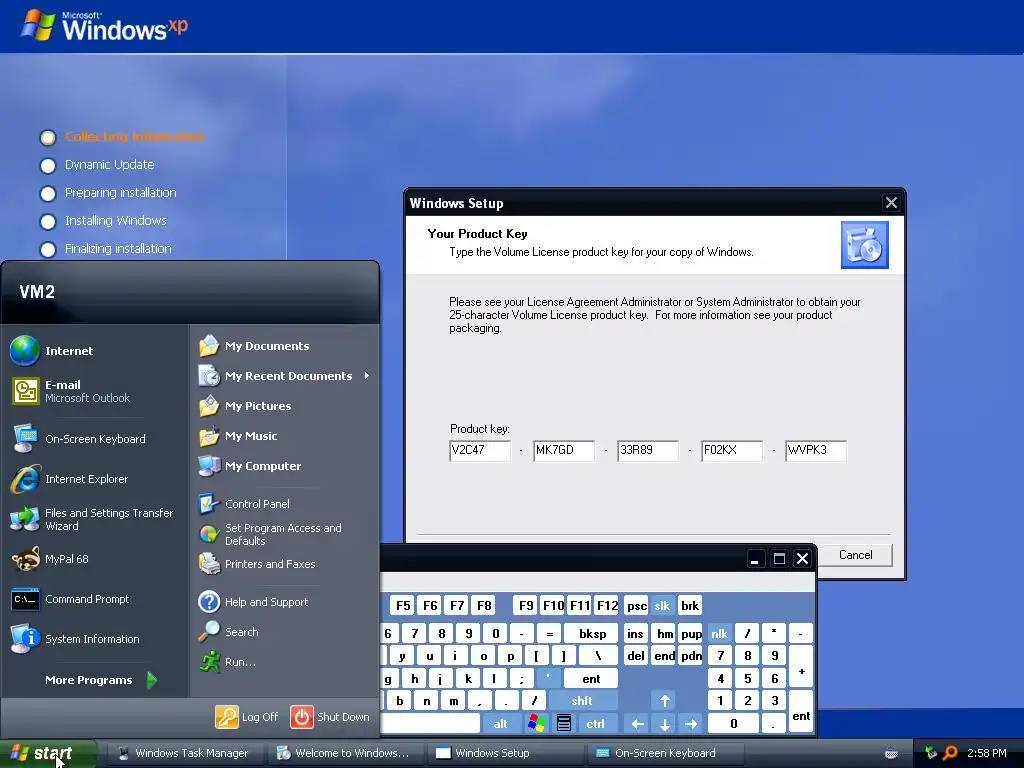Click the numpad 5 key
Screen dimensions: 1024x768
click(747, 679)
